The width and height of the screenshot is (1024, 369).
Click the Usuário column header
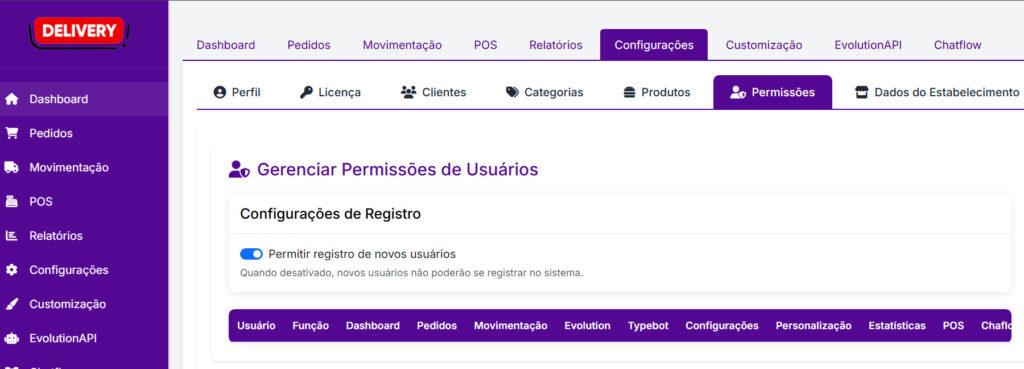tap(256, 325)
